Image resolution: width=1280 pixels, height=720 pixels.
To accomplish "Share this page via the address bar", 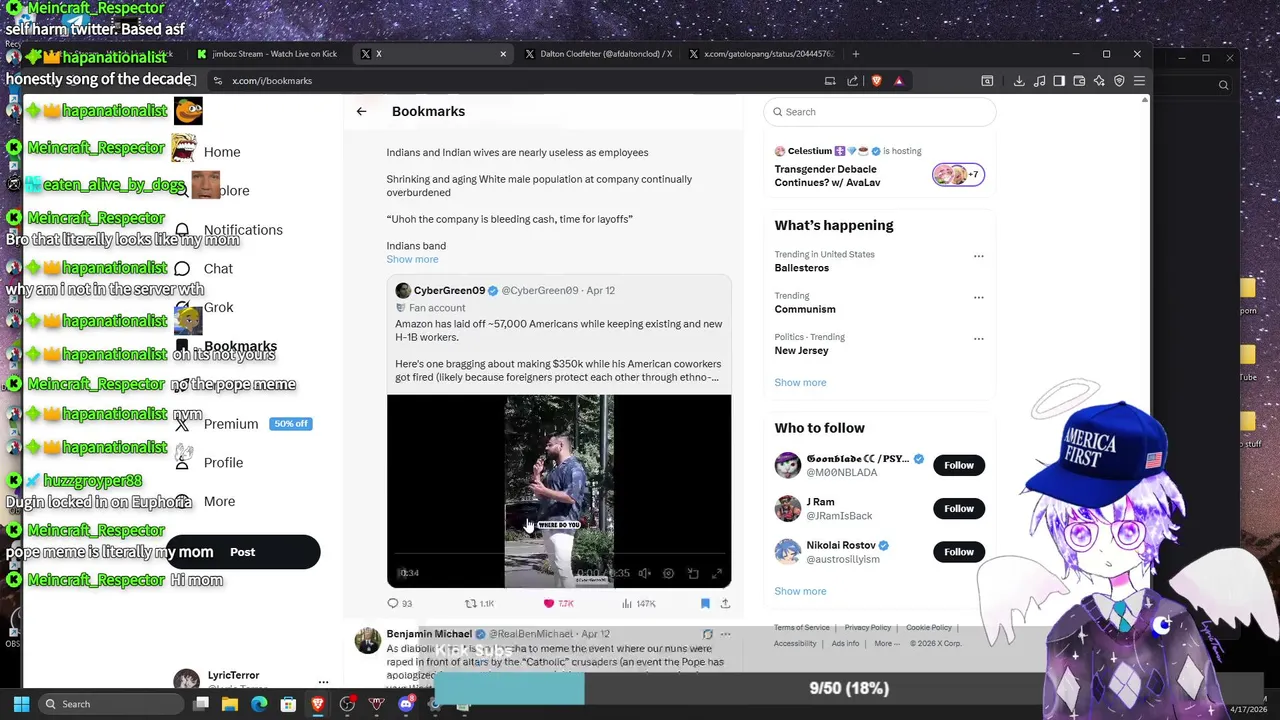I will point(852,81).
